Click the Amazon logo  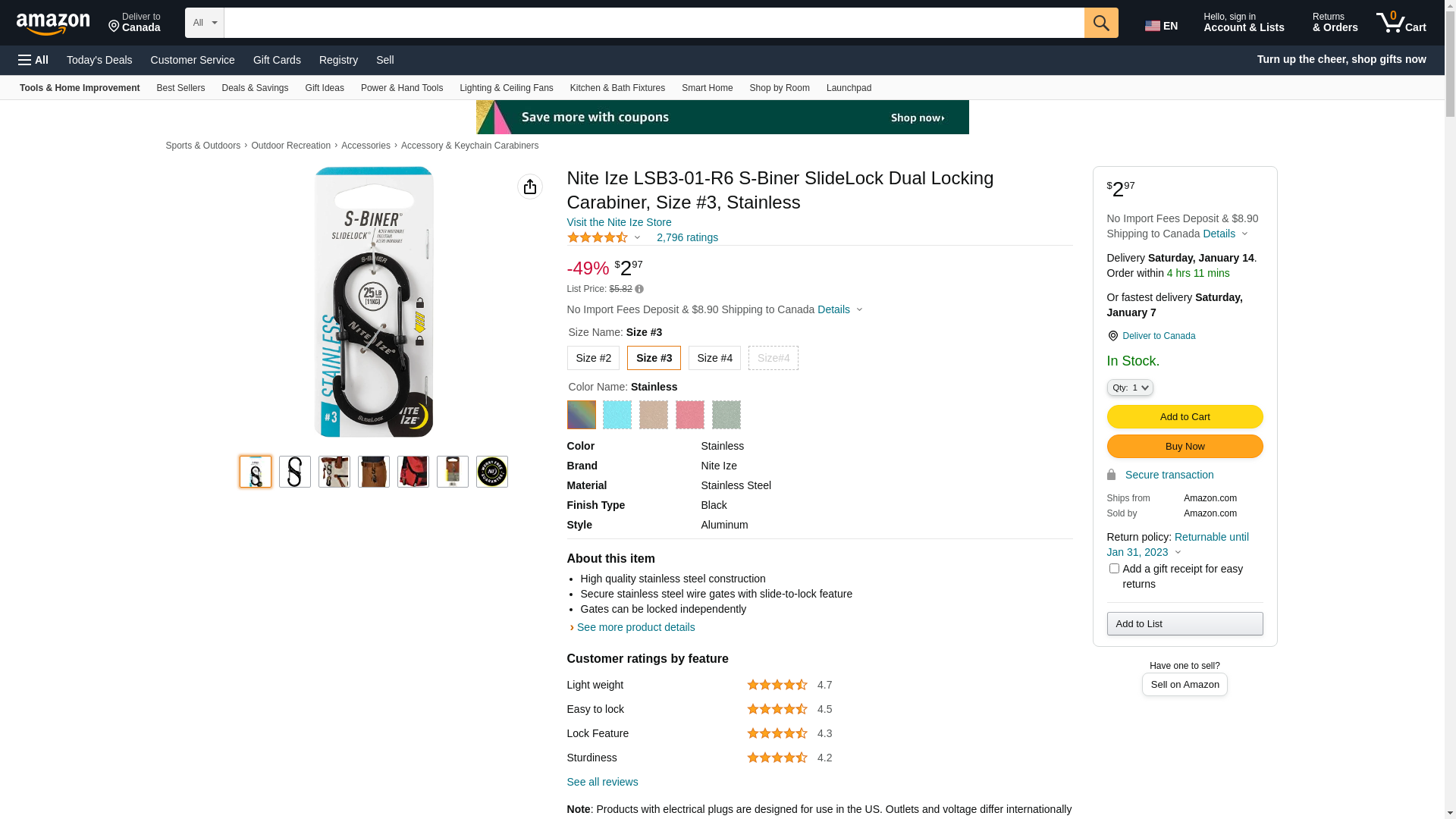click(53, 24)
